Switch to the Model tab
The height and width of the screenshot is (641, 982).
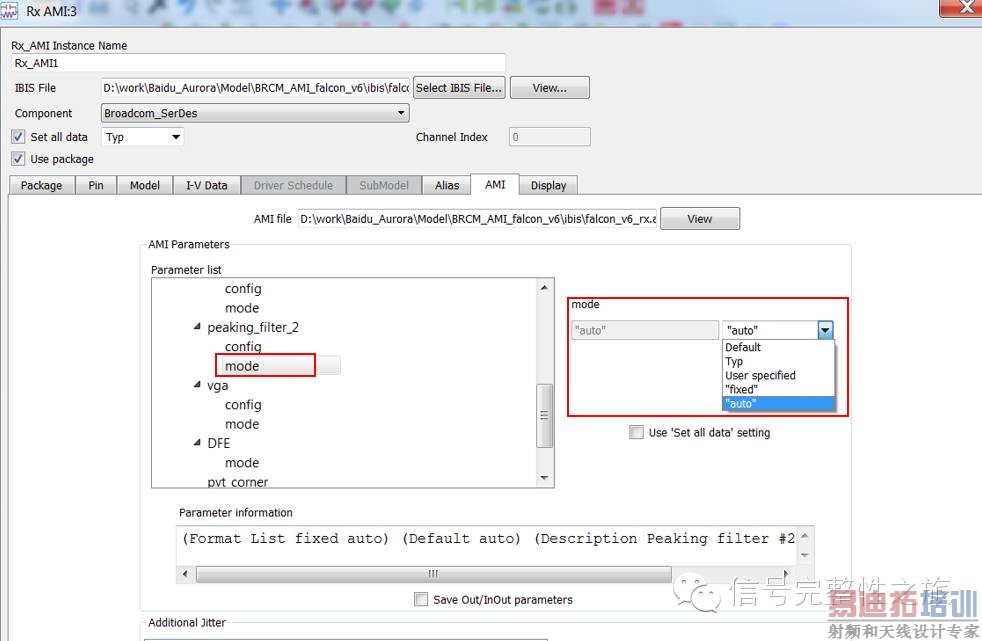pyautogui.click(x=145, y=185)
